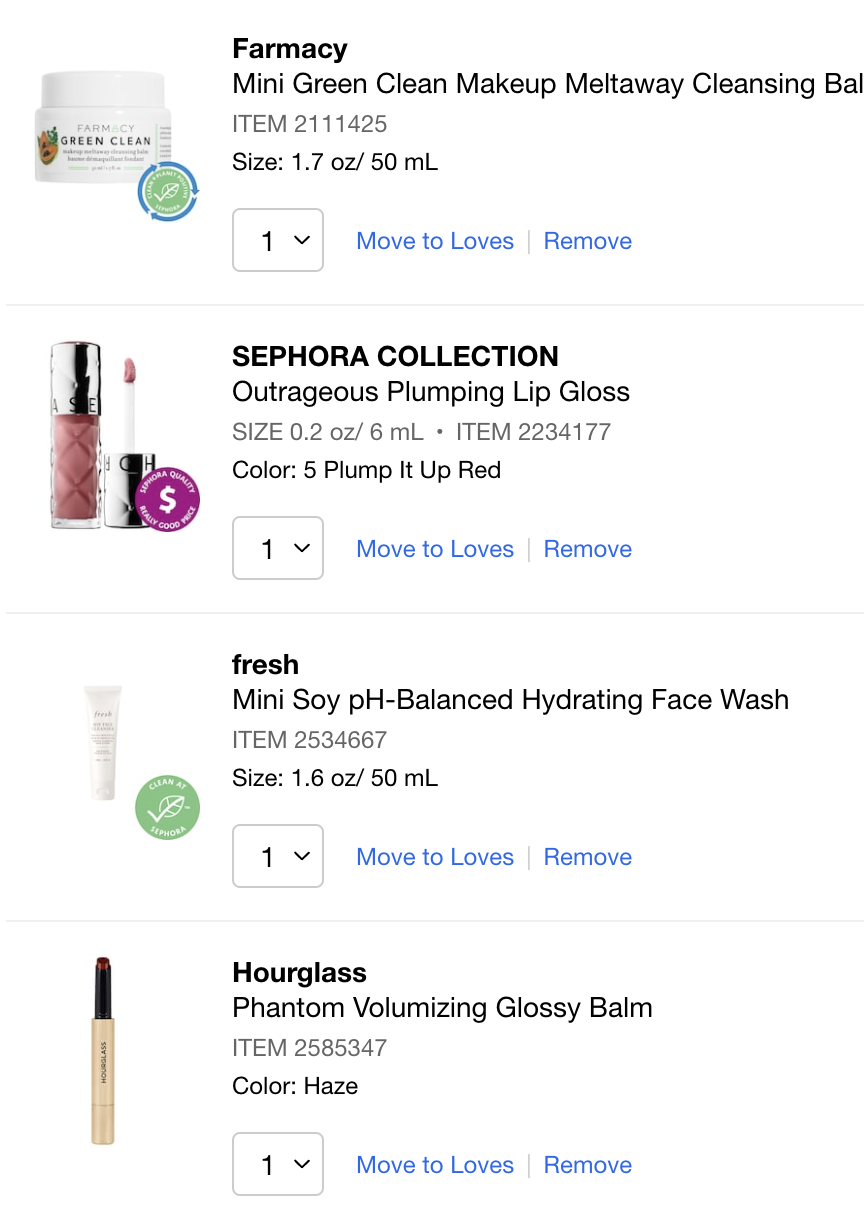Remove Hourglass Phantom Volumizing Glossy Balm
Viewport: 864px width, 1222px height.
point(588,1165)
